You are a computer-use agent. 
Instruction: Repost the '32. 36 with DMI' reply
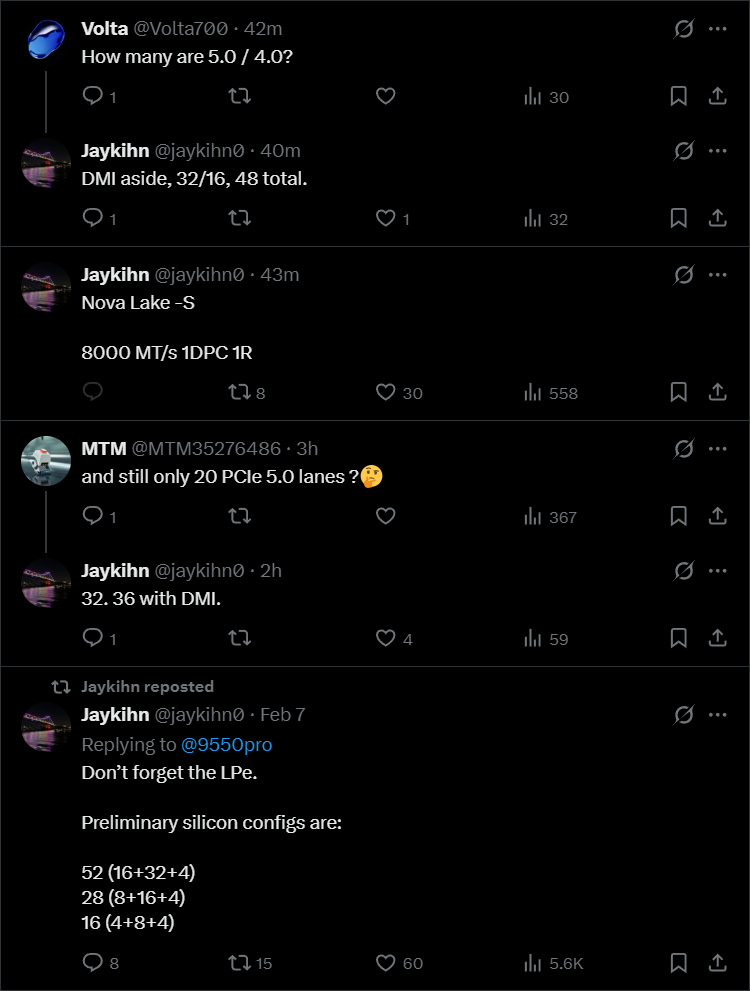[x=240, y=638]
